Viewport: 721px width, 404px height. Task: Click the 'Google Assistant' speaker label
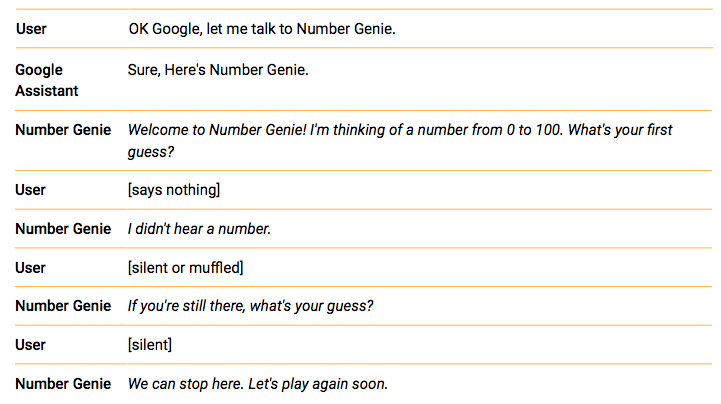pyautogui.click(x=46, y=80)
